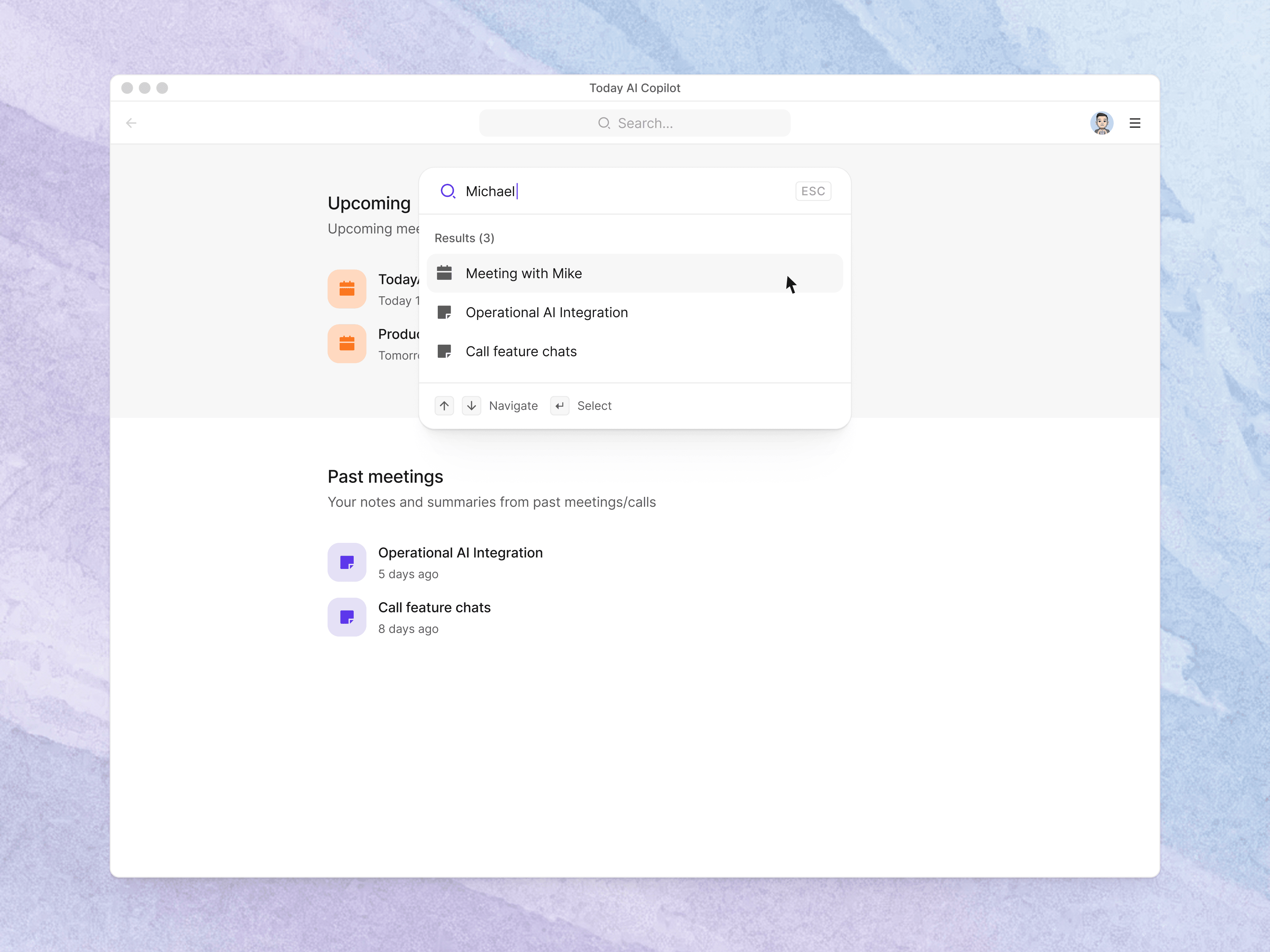Viewport: 1270px width, 952px height.
Task: Click calendar icon beside Meeting with Mike
Action: point(444,273)
